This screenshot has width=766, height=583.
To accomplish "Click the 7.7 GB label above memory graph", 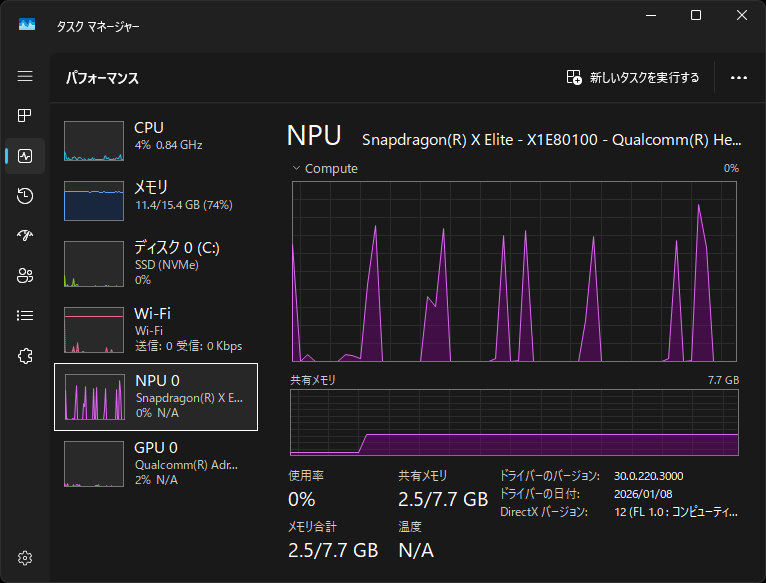I will coord(723,380).
